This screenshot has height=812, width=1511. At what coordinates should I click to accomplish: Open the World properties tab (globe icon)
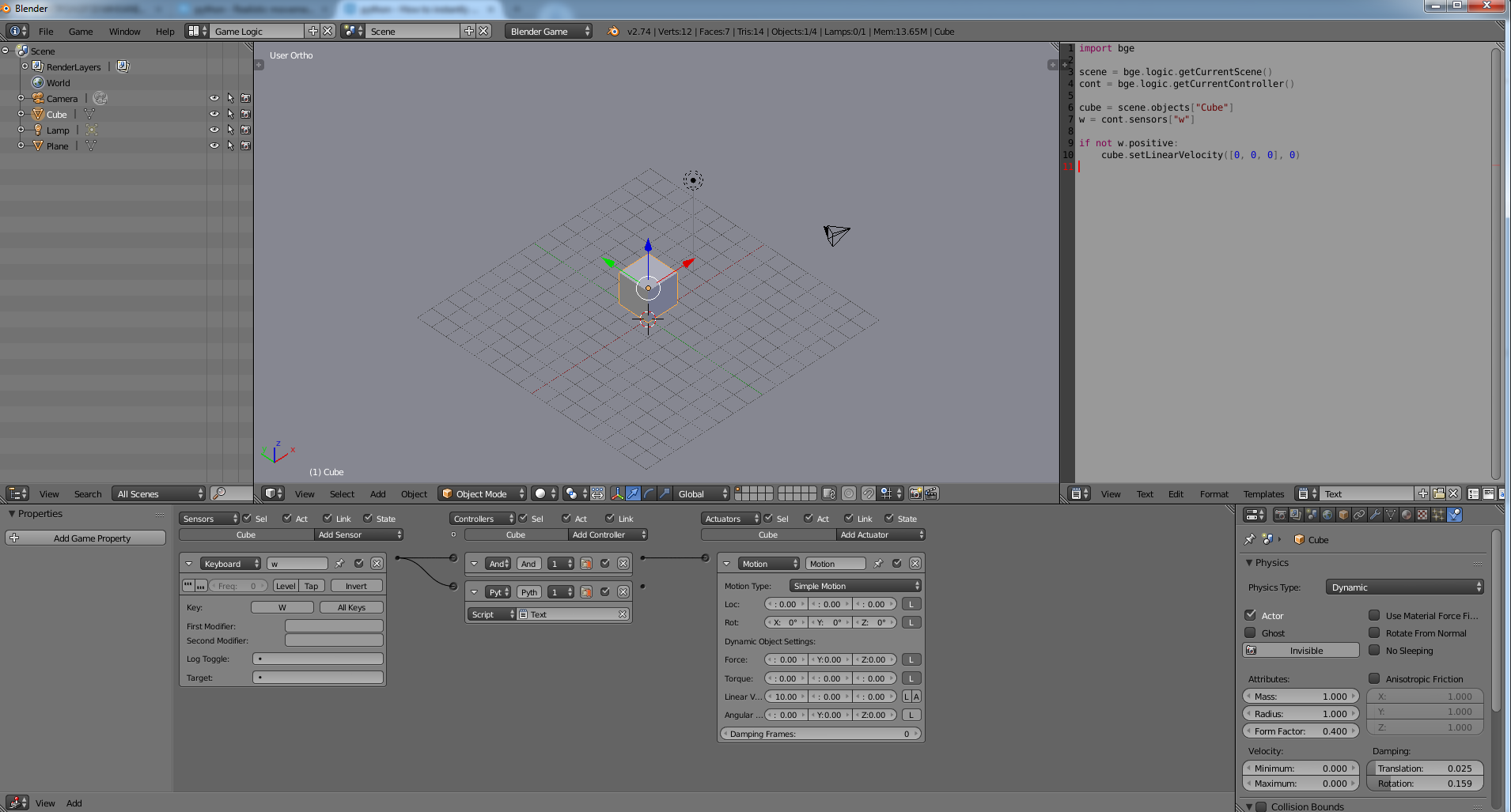click(x=1327, y=515)
